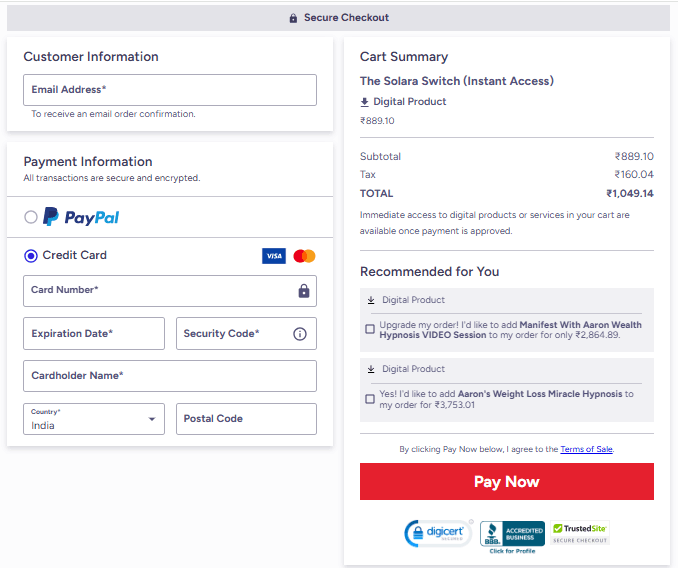The width and height of the screenshot is (678, 568).
Task: Check the Wealth Hypnosis VIDEO Session upgrade
Action: tap(370, 329)
